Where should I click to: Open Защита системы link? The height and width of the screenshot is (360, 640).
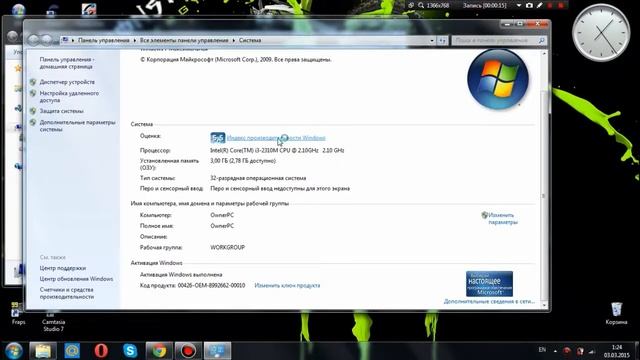(x=61, y=111)
